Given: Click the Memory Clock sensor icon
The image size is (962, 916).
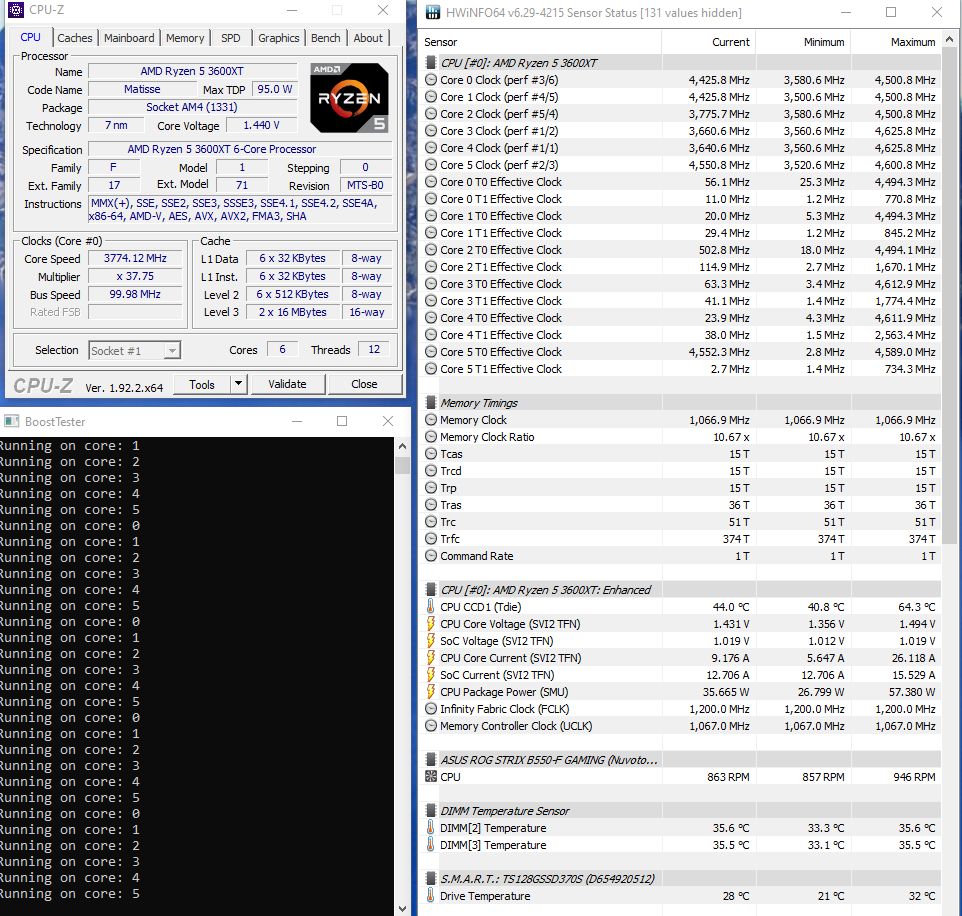Looking at the screenshot, I should [431, 420].
